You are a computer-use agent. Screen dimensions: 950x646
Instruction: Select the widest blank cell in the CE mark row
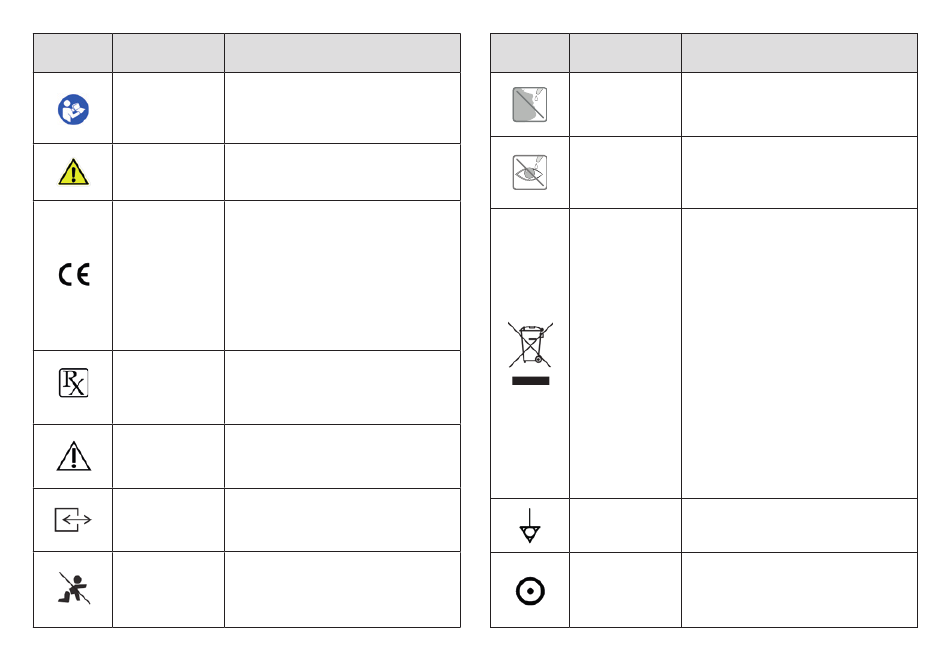(342, 275)
